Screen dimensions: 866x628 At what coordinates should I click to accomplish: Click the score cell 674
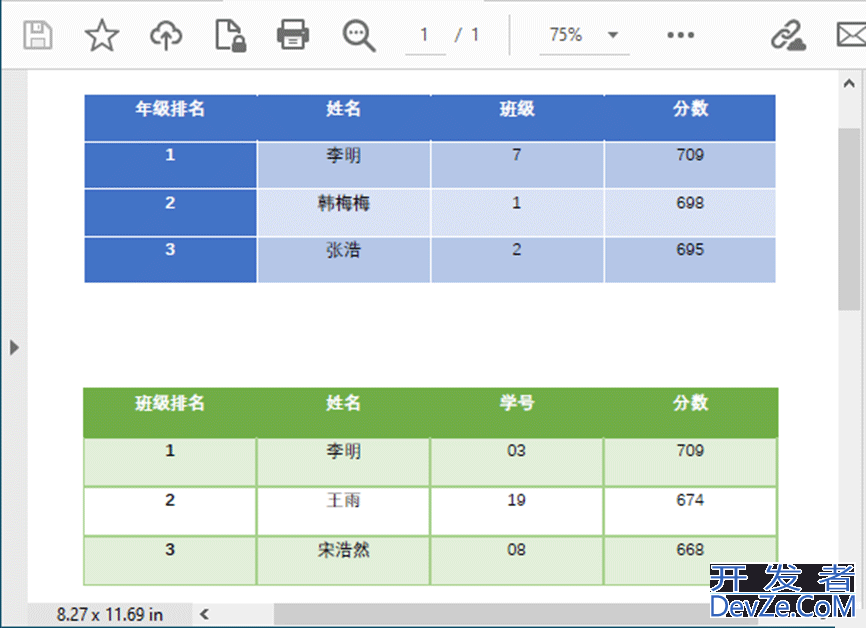(x=690, y=511)
